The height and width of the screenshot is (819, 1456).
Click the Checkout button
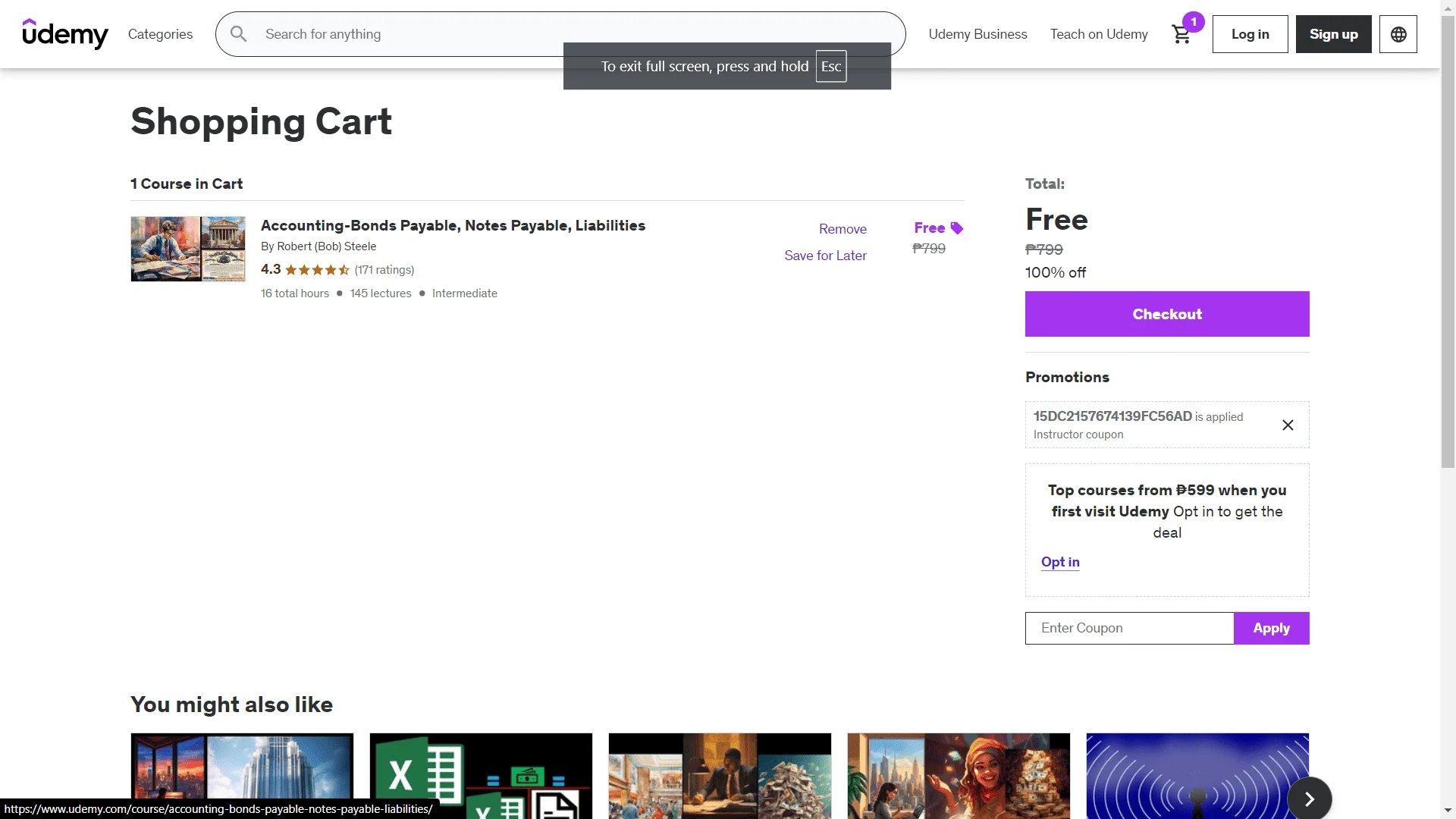[1167, 314]
